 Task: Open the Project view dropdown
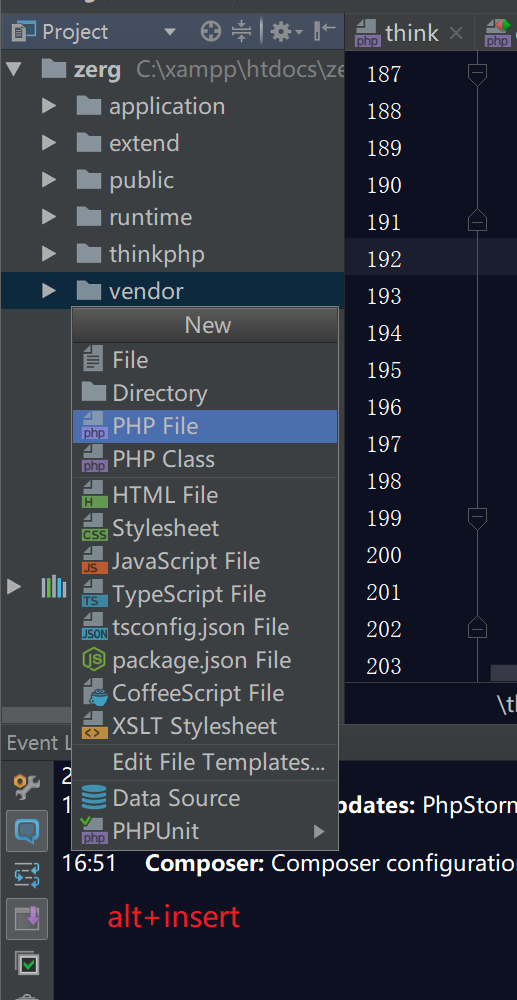[x=170, y=32]
